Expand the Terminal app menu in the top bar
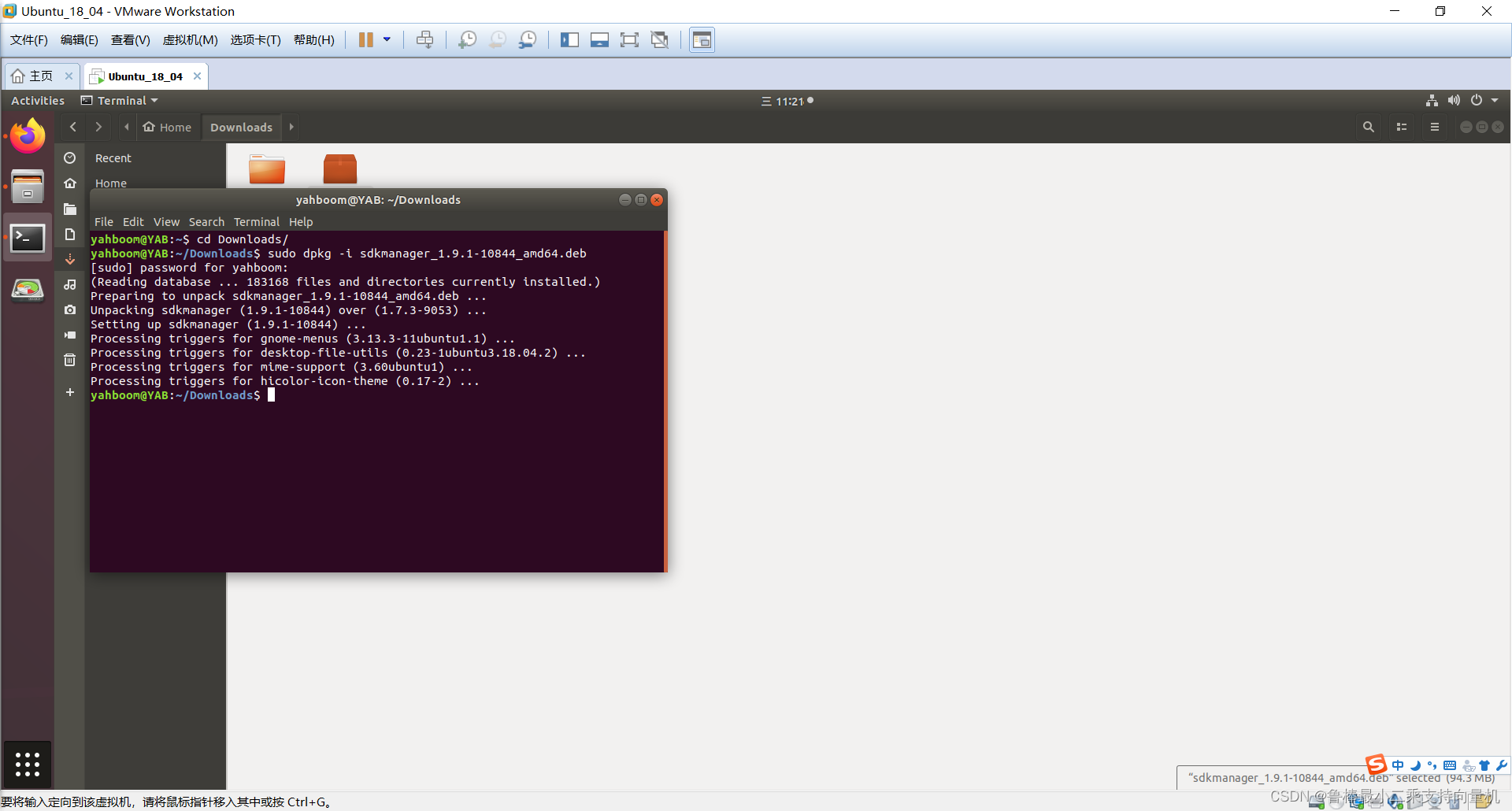 (x=120, y=101)
